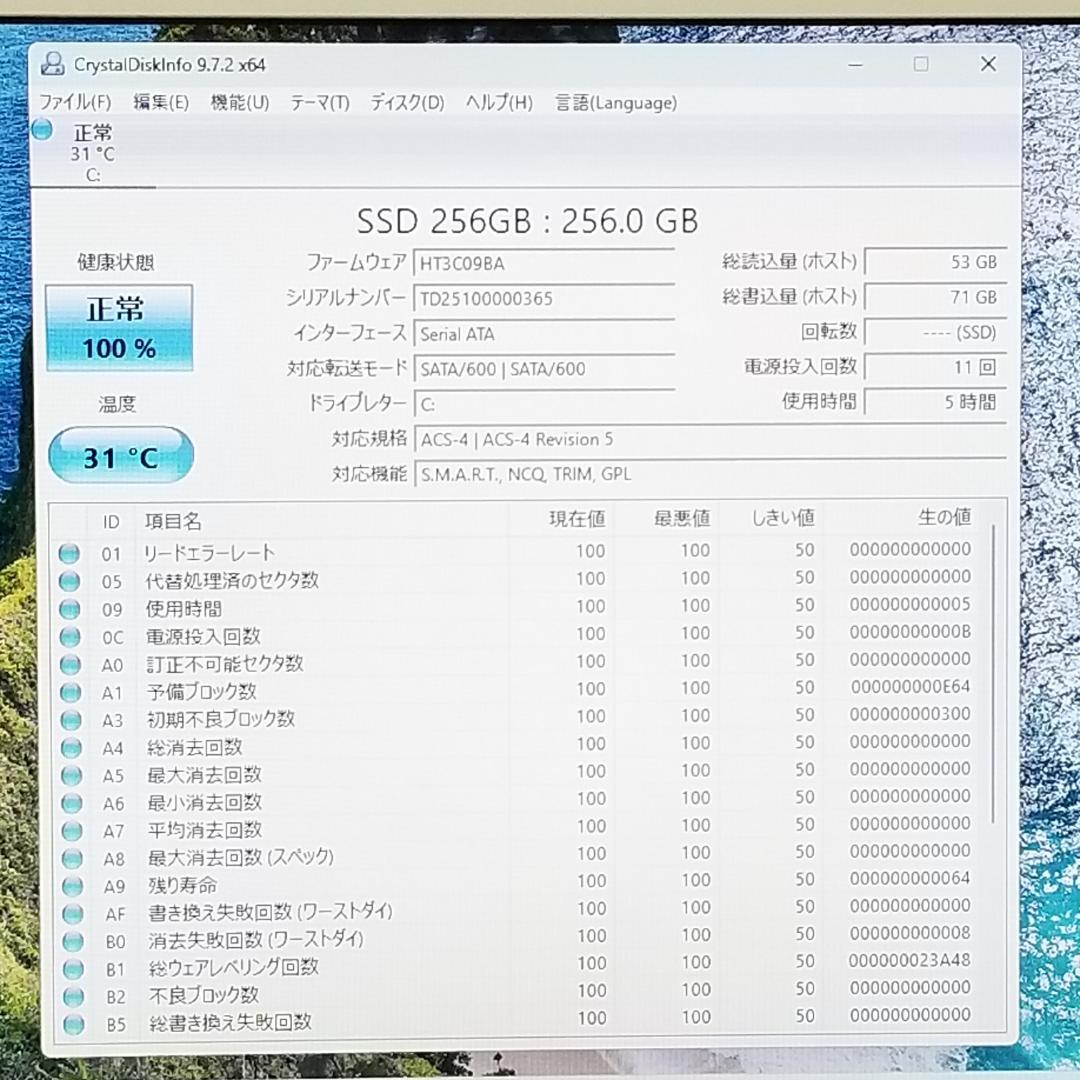1080x1080 pixels.
Task: Click status icon for AF 書き換え失敗回数
Action: (72, 913)
